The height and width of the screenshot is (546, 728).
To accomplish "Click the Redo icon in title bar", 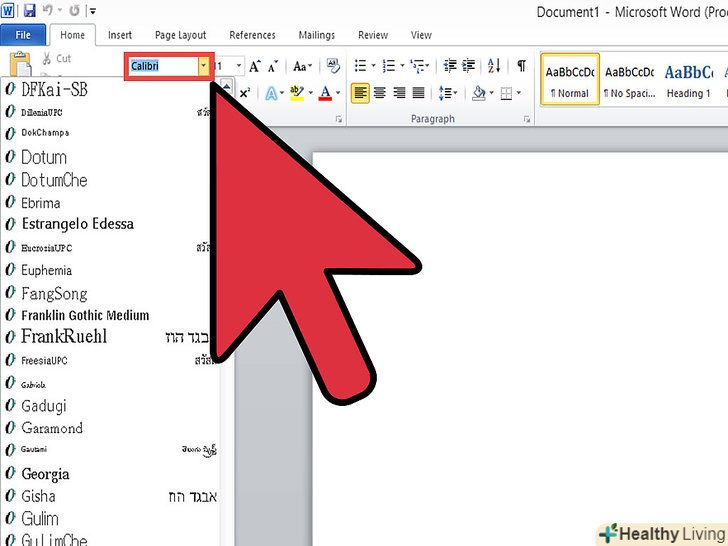I will [74, 10].
